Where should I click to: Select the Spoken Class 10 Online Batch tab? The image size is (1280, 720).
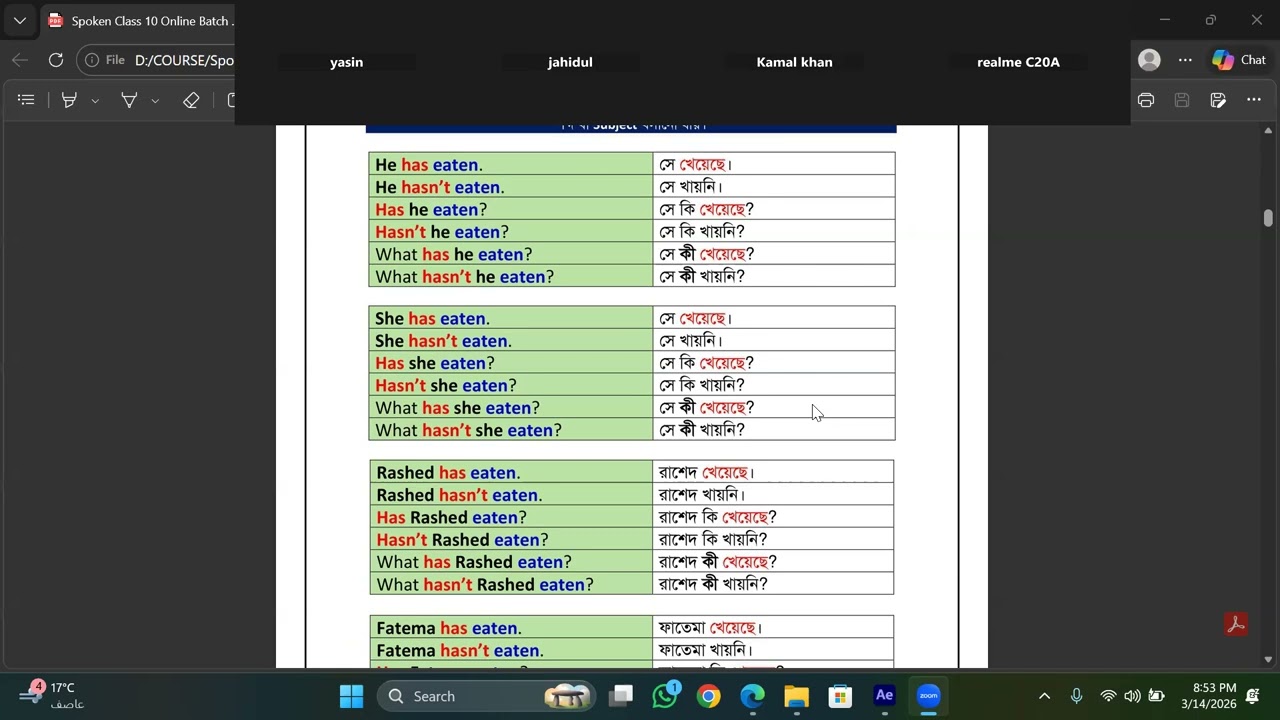(x=140, y=21)
